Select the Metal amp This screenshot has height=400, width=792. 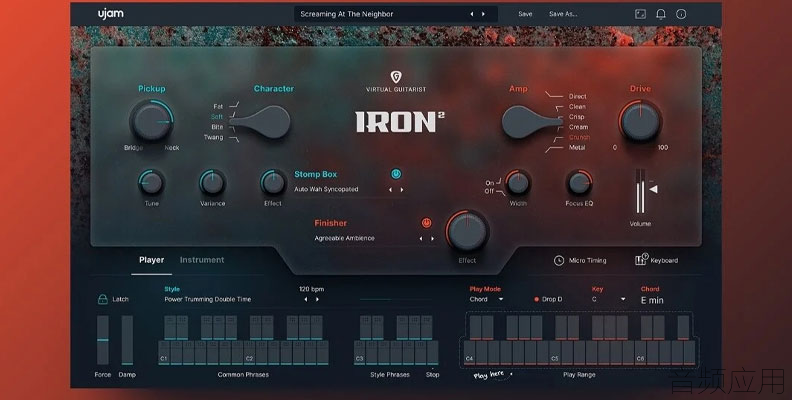click(x=577, y=147)
